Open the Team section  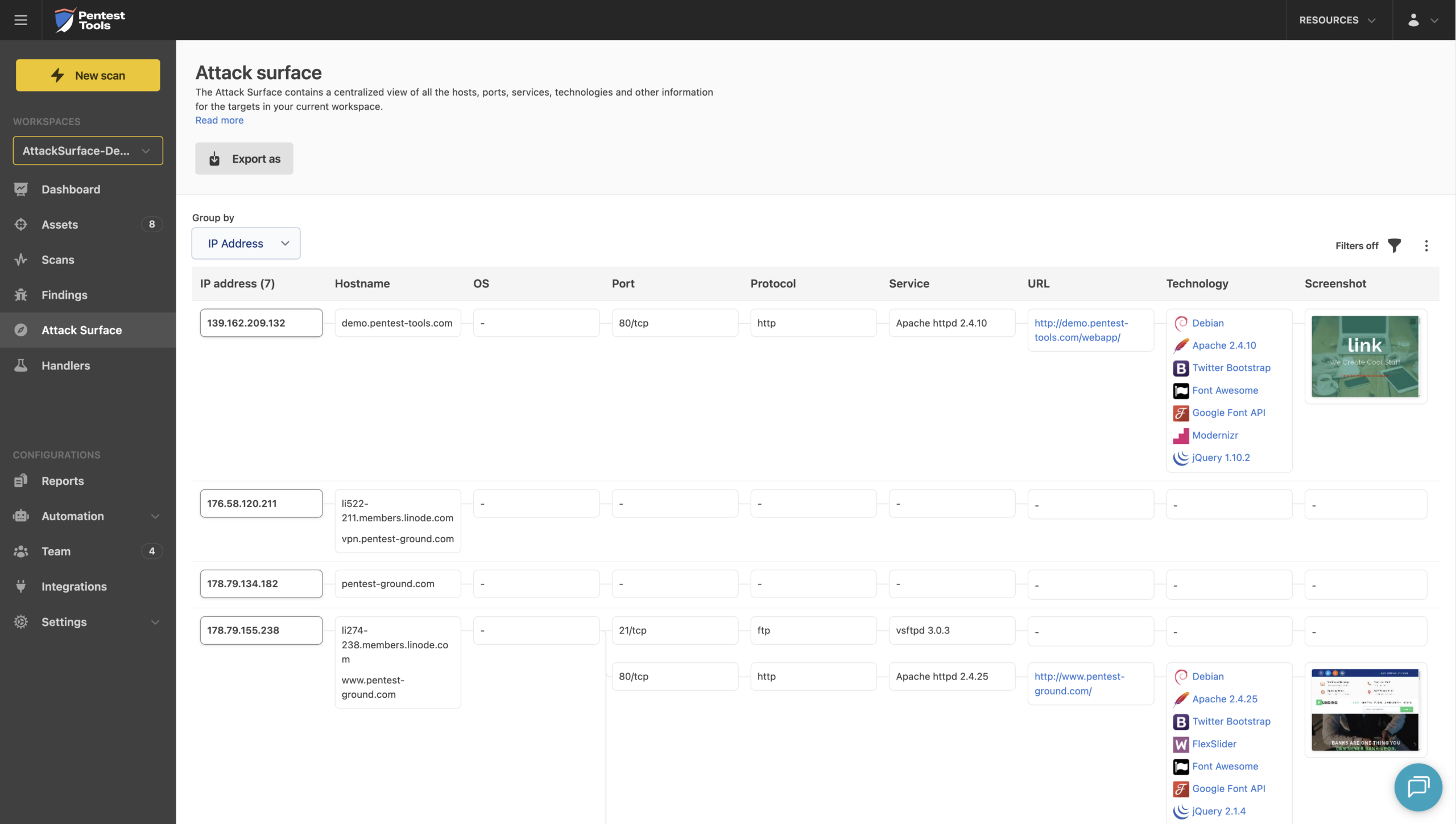click(57, 551)
